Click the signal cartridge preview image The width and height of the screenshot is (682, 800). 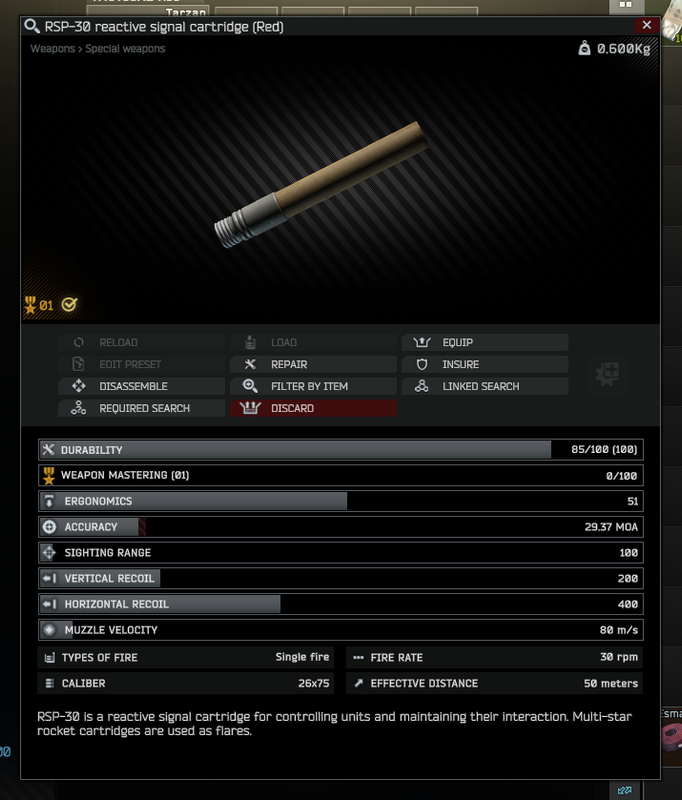[x=320, y=185]
